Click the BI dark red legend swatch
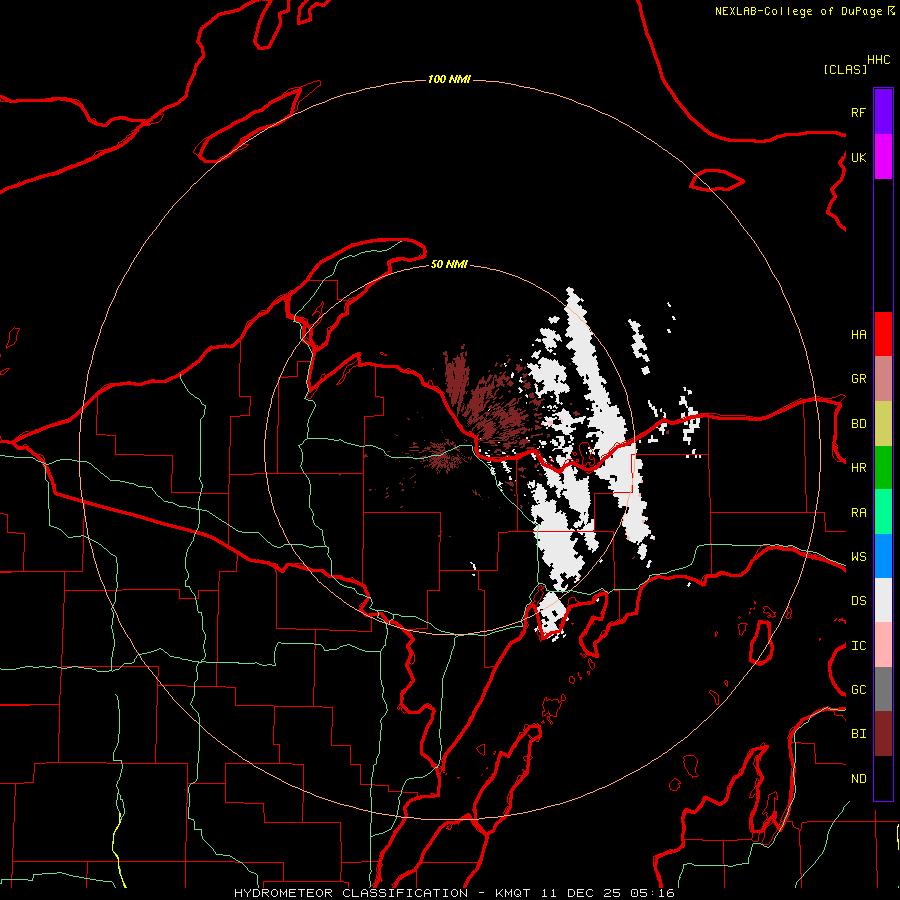Screen dimensions: 900x900 click(x=883, y=734)
